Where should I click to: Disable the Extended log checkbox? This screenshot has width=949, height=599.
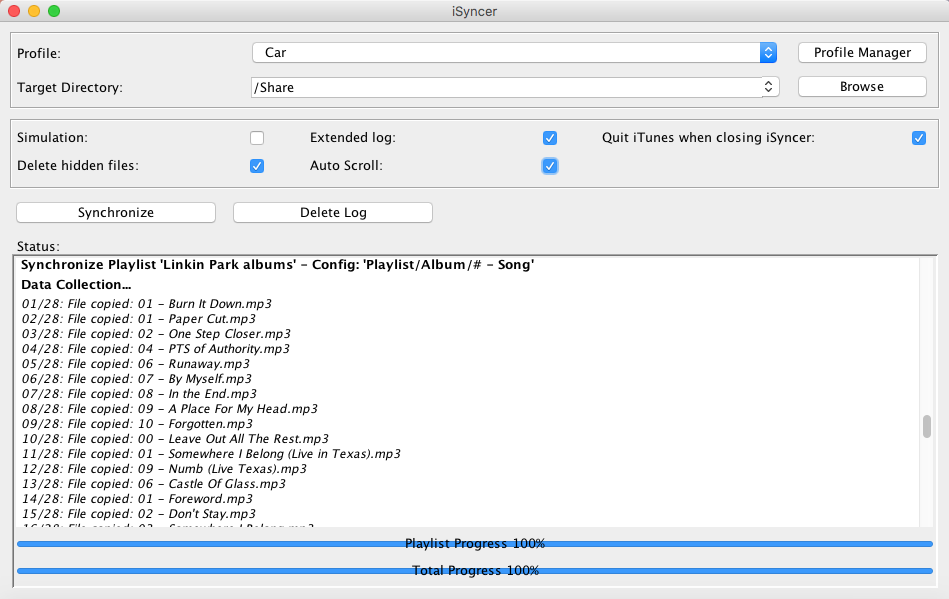point(549,138)
